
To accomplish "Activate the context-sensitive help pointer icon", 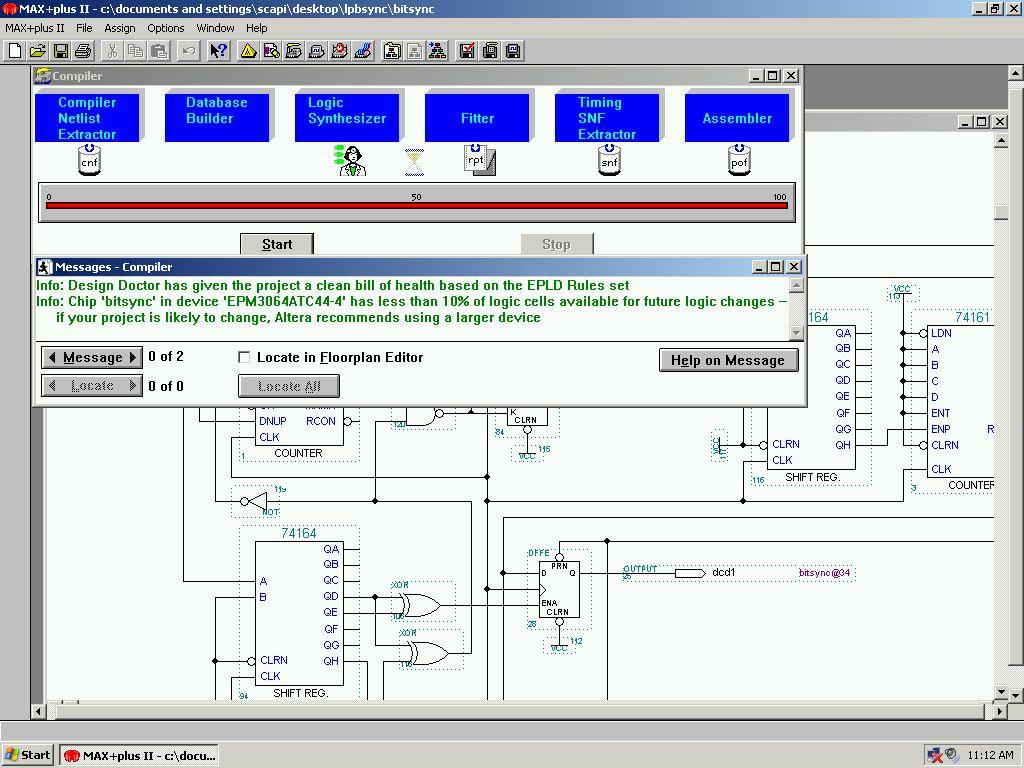I will [x=219, y=51].
